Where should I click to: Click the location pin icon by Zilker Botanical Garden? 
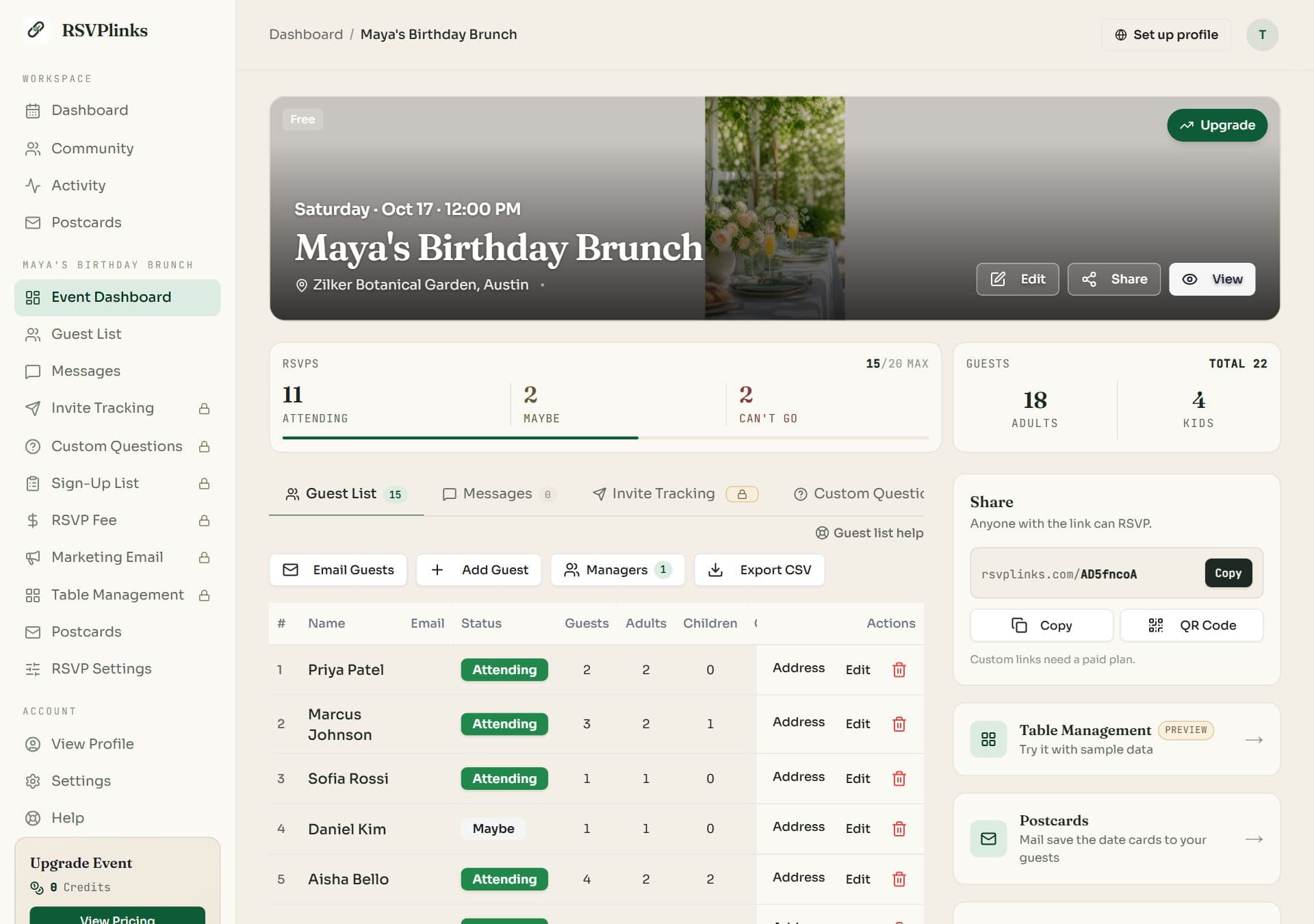point(301,285)
